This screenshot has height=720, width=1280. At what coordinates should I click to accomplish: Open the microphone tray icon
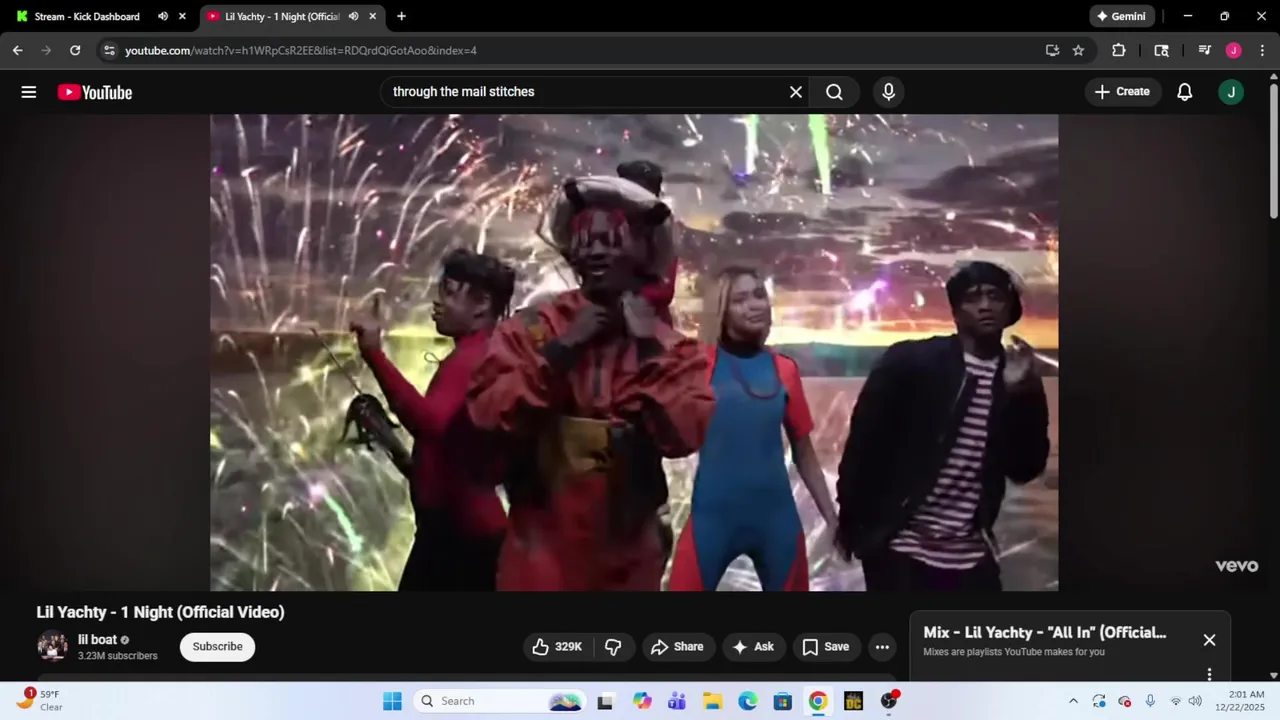(1150, 701)
